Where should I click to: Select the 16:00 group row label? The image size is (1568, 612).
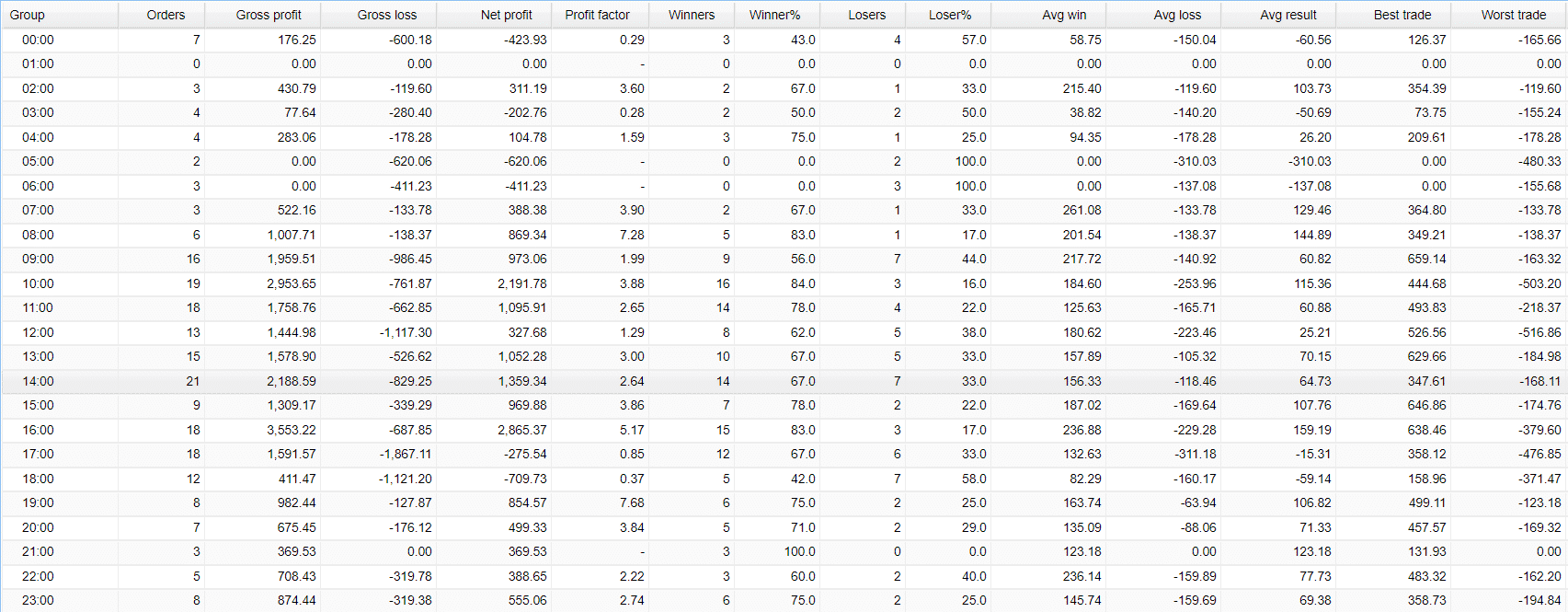click(38, 430)
